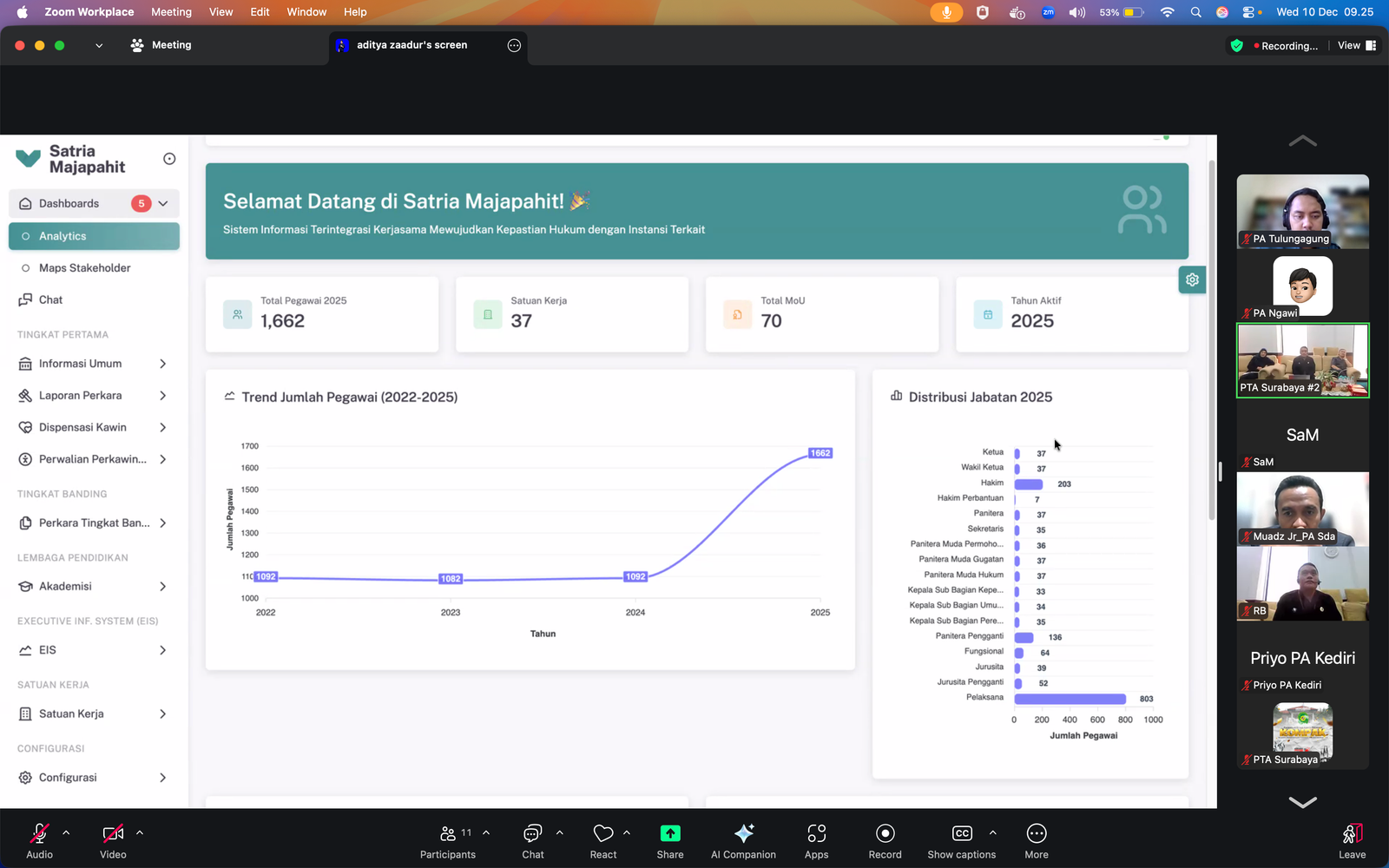Image resolution: width=1389 pixels, height=868 pixels.
Task: Open the Apps icon in toolbar
Action: pos(816,834)
